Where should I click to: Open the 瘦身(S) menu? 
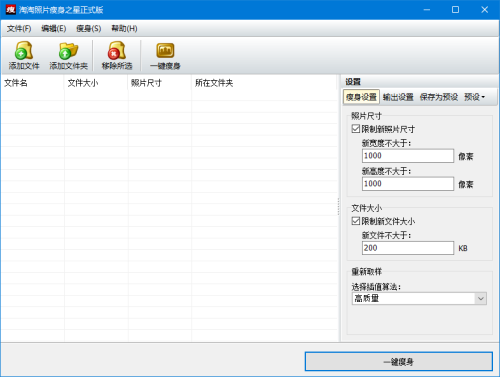pyautogui.click(x=88, y=29)
